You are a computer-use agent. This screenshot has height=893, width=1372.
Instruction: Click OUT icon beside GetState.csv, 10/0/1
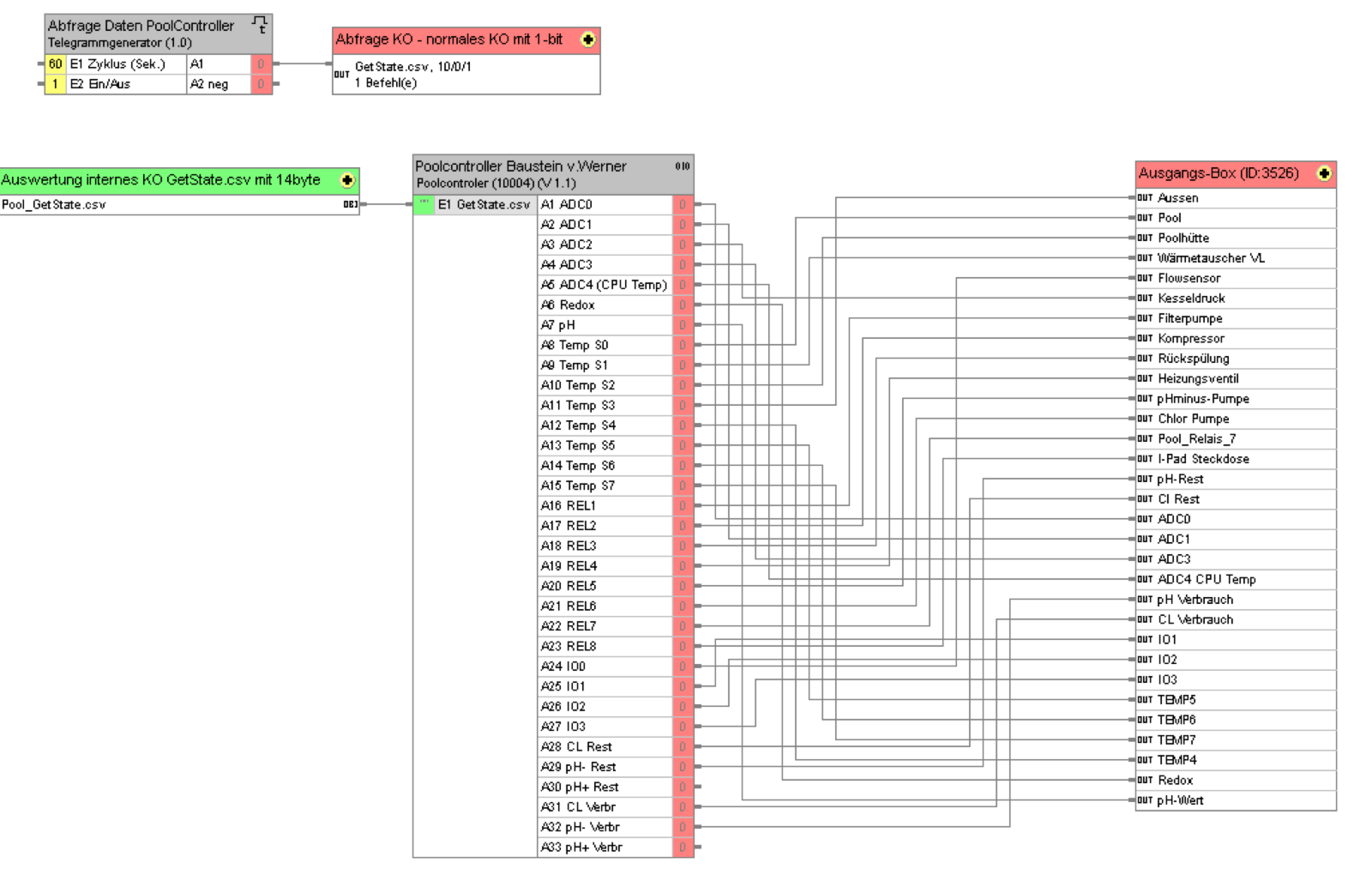pyautogui.click(x=341, y=75)
